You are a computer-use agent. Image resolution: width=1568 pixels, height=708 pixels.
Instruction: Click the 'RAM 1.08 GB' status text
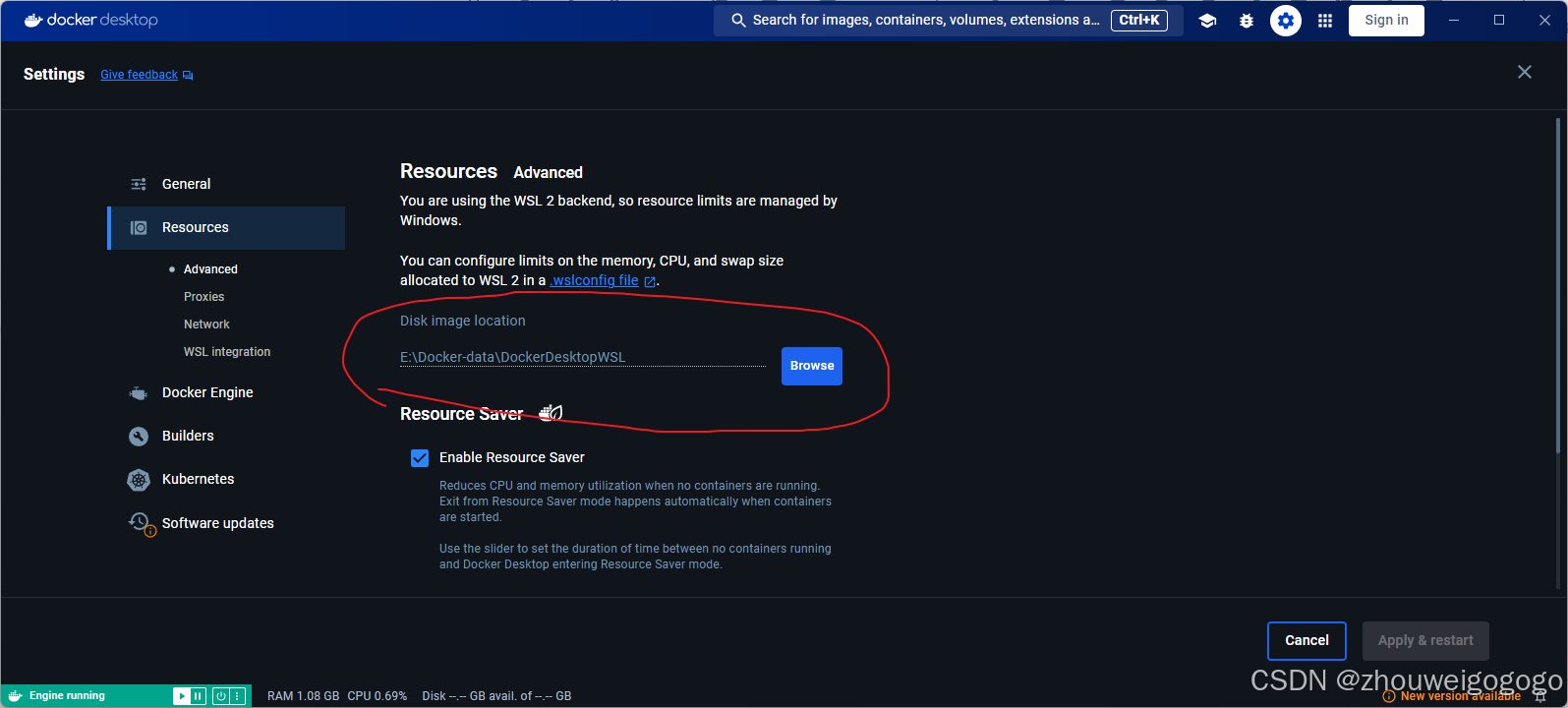303,696
